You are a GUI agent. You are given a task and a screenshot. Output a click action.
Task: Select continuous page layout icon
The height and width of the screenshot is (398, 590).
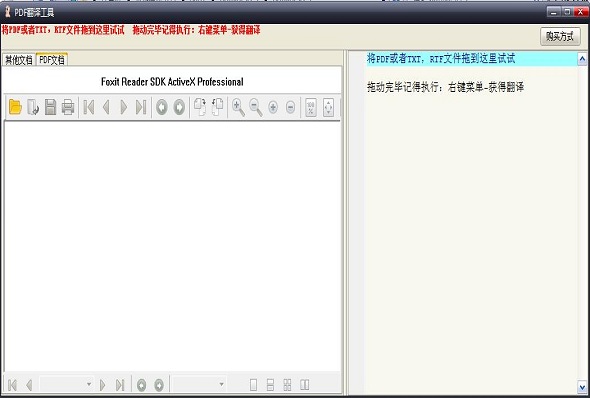(x=270, y=384)
